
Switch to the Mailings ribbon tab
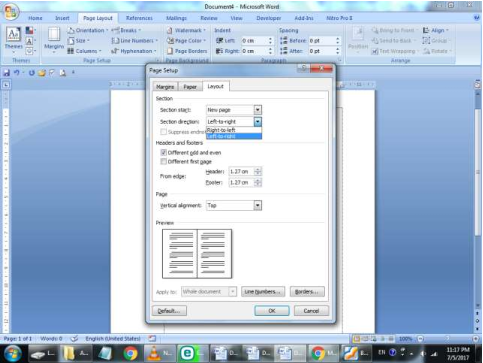point(176,18)
